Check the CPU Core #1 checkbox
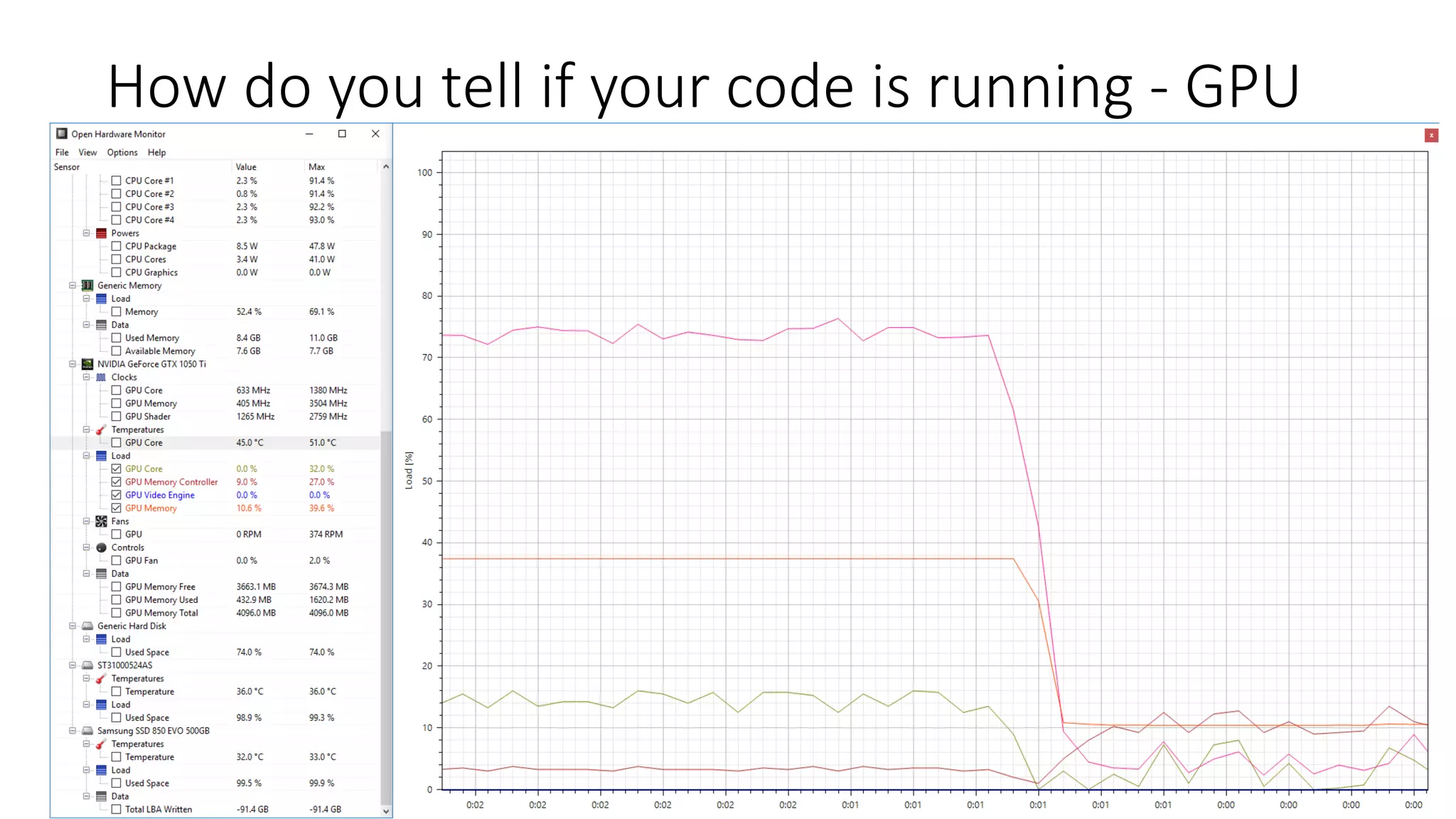Viewport: 1456px width, 819px height. tap(117, 181)
